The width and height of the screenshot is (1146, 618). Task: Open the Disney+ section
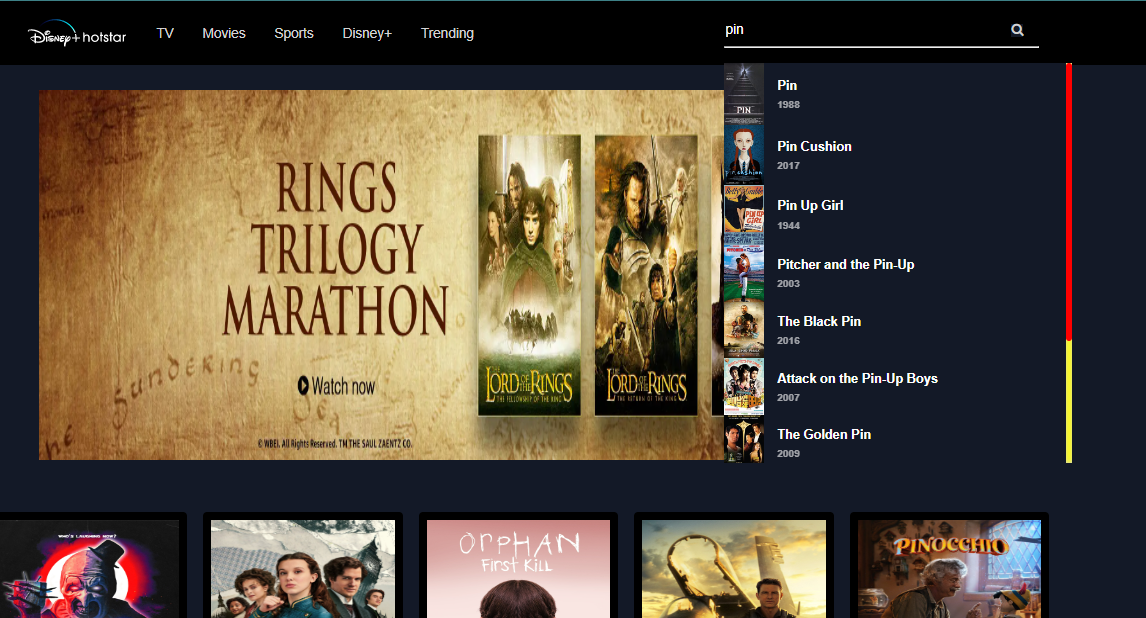point(367,34)
